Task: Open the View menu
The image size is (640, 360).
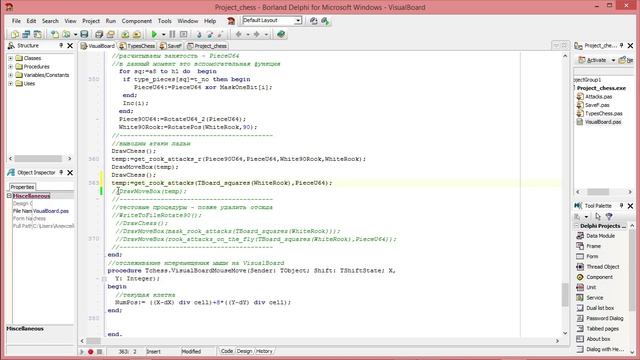Action: pyautogui.click(x=70, y=21)
